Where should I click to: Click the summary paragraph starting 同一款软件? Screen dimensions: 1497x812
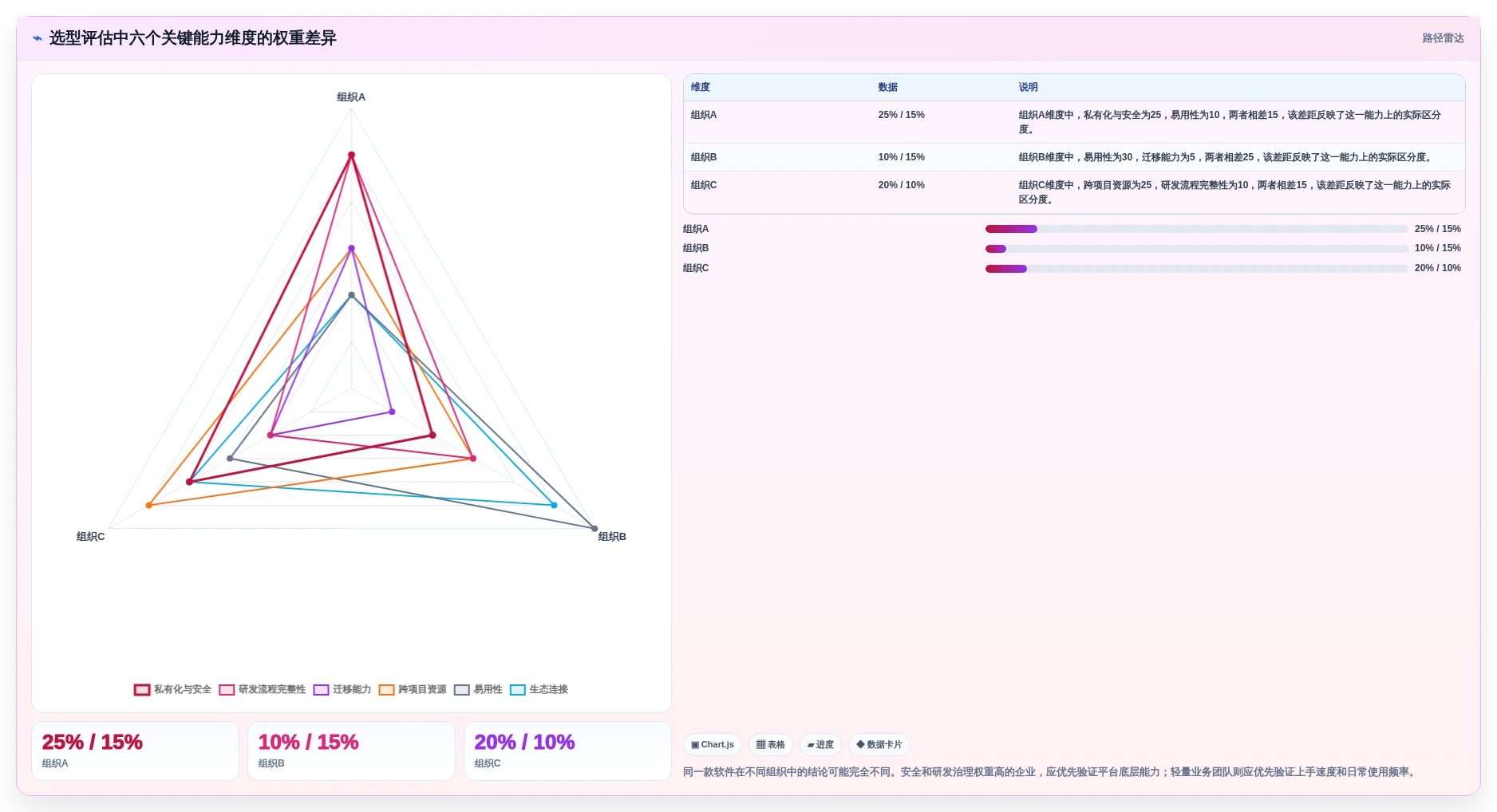(x=1050, y=772)
